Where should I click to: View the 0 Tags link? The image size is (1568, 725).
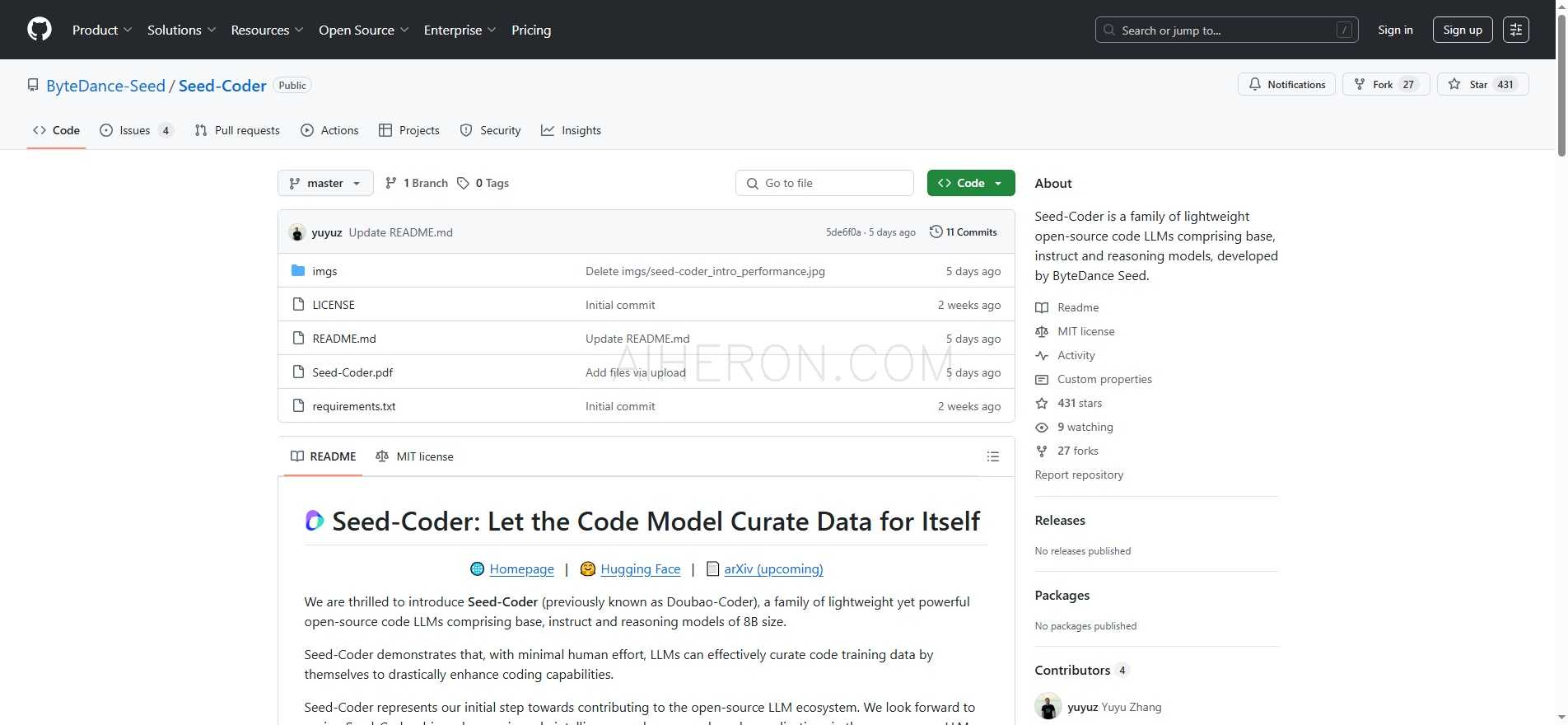(483, 183)
